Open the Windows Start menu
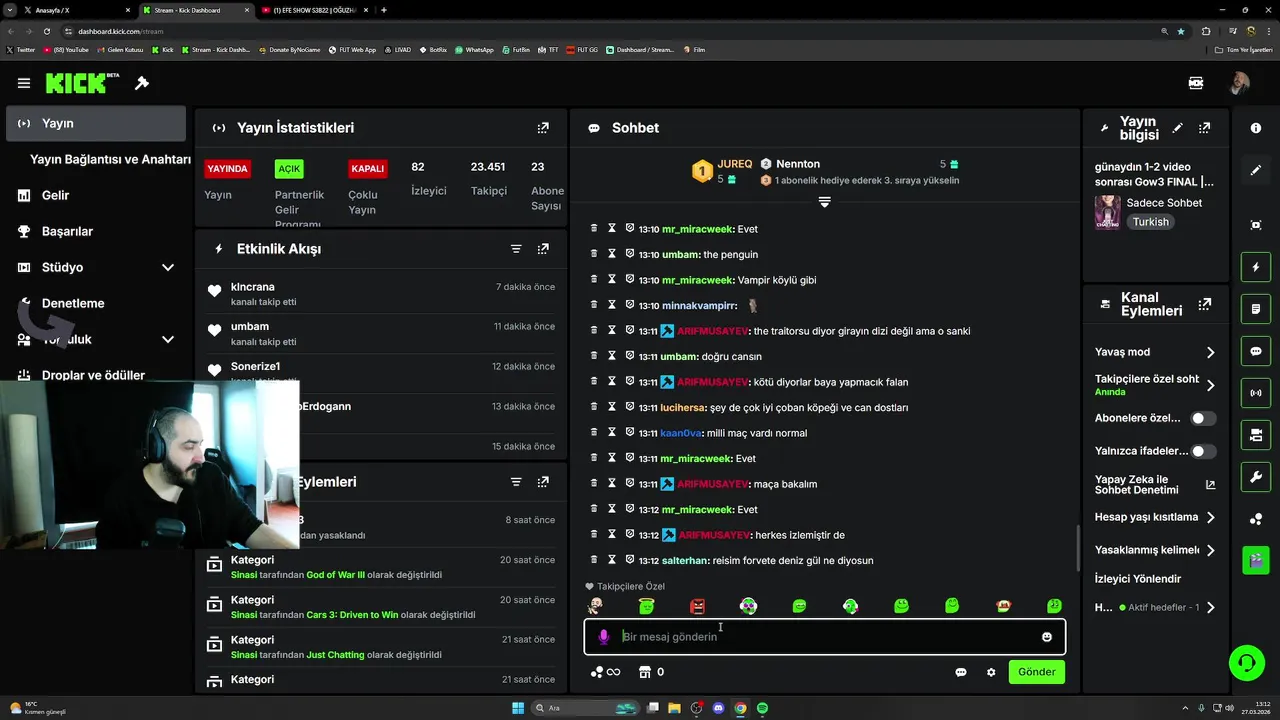The width and height of the screenshot is (1280, 720). (518, 708)
